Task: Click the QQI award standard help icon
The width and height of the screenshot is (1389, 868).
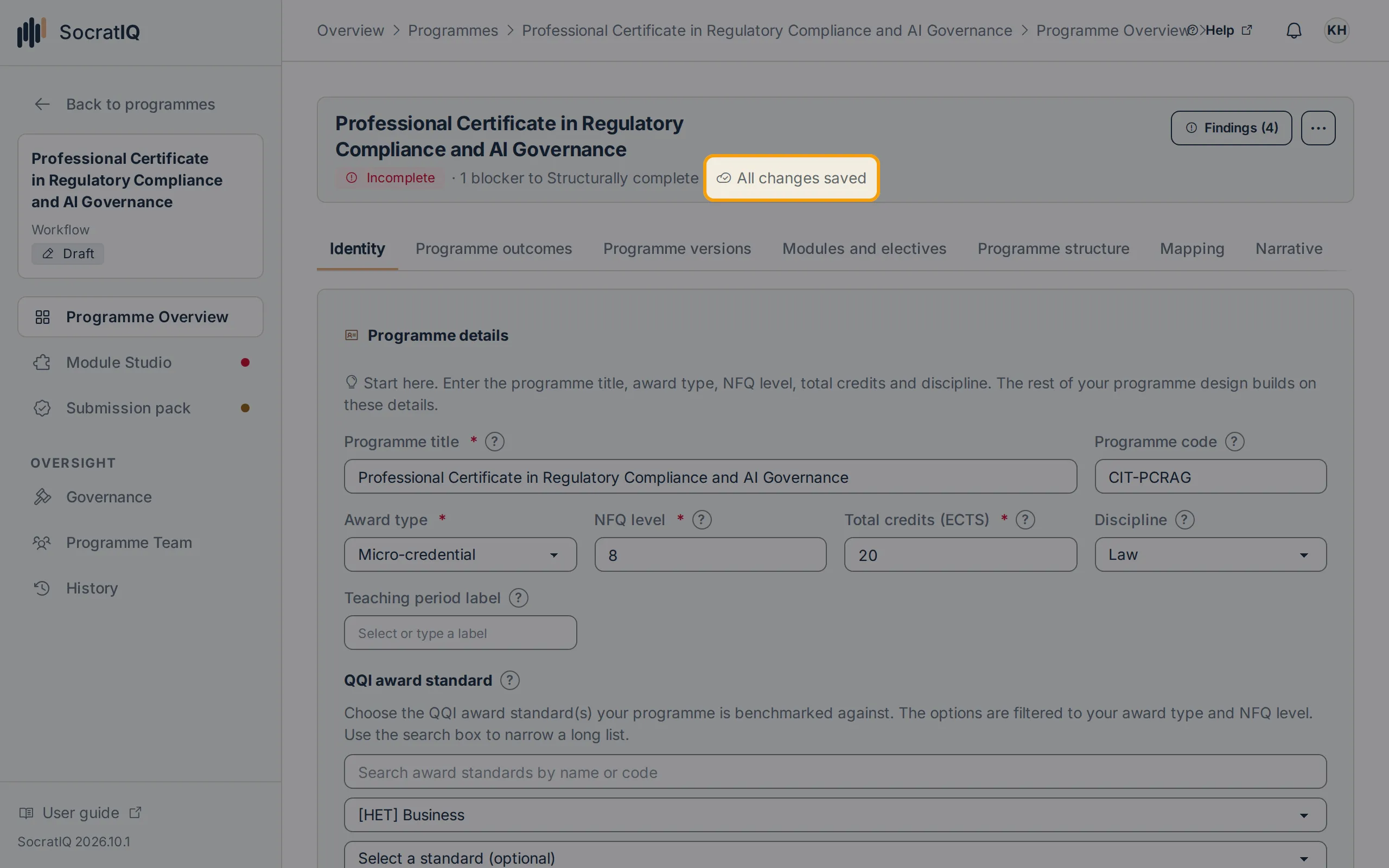Action: pos(509,680)
